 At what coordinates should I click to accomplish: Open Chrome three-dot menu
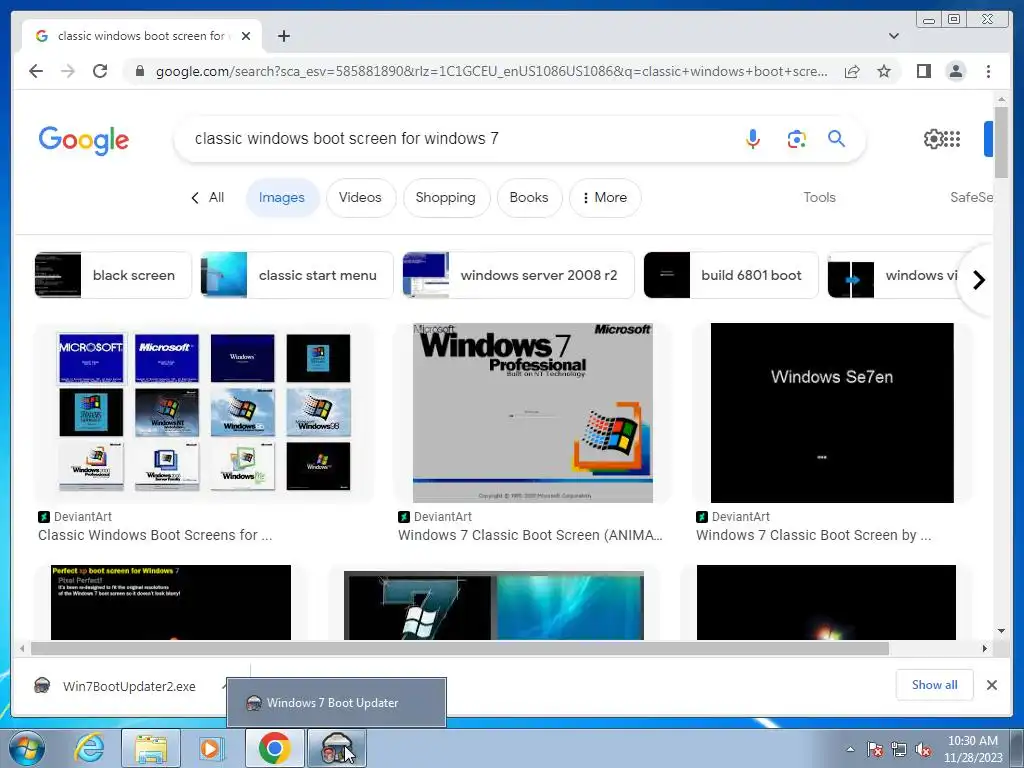[x=988, y=71]
